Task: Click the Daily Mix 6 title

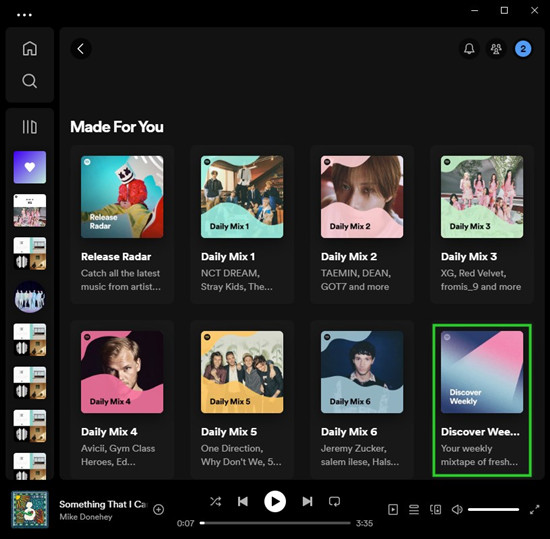Action: coord(349,432)
